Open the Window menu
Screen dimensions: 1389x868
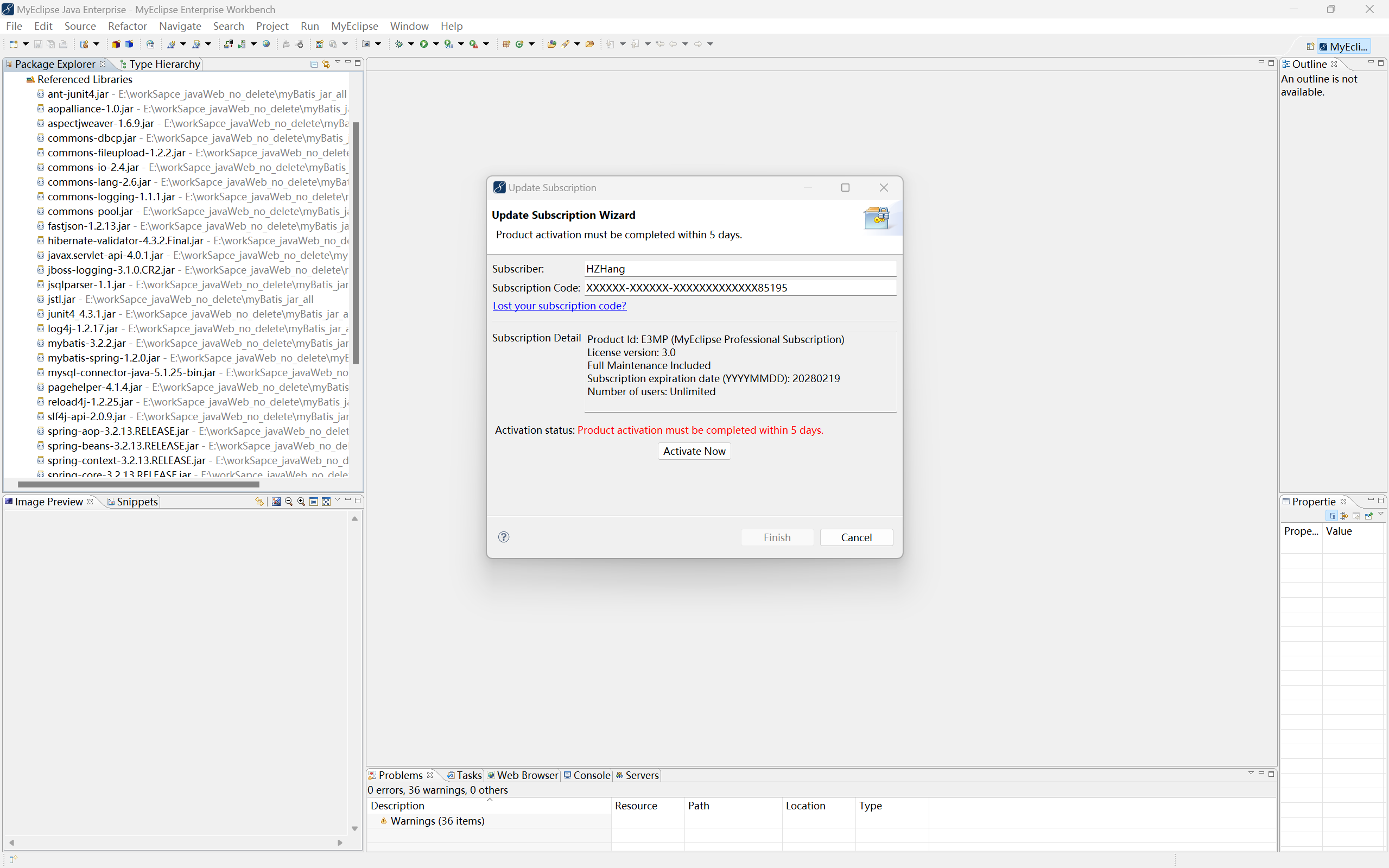click(409, 26)
